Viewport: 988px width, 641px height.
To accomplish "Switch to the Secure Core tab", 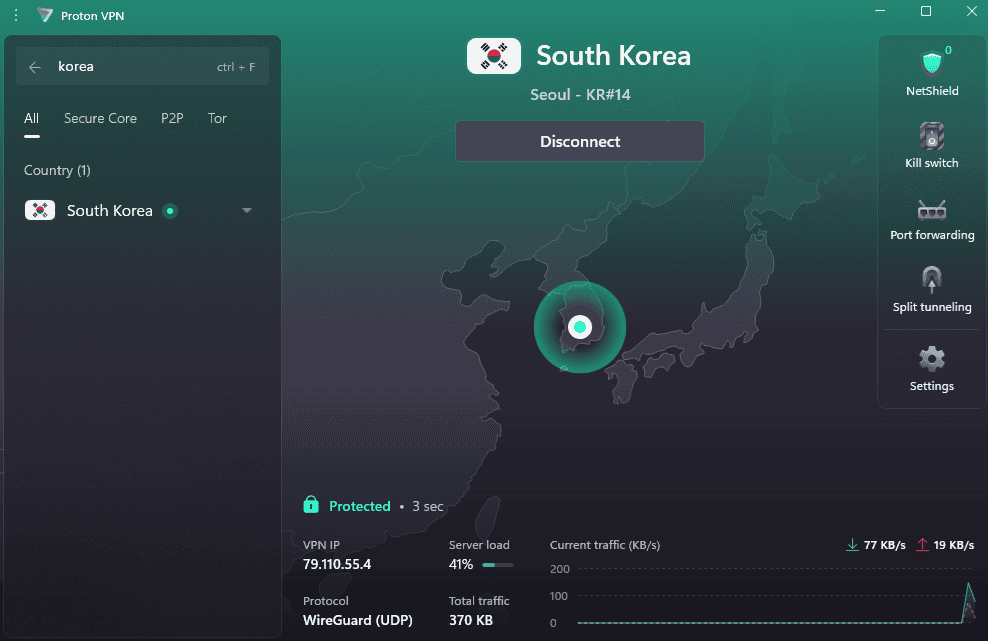I will [x=100, y=118].
